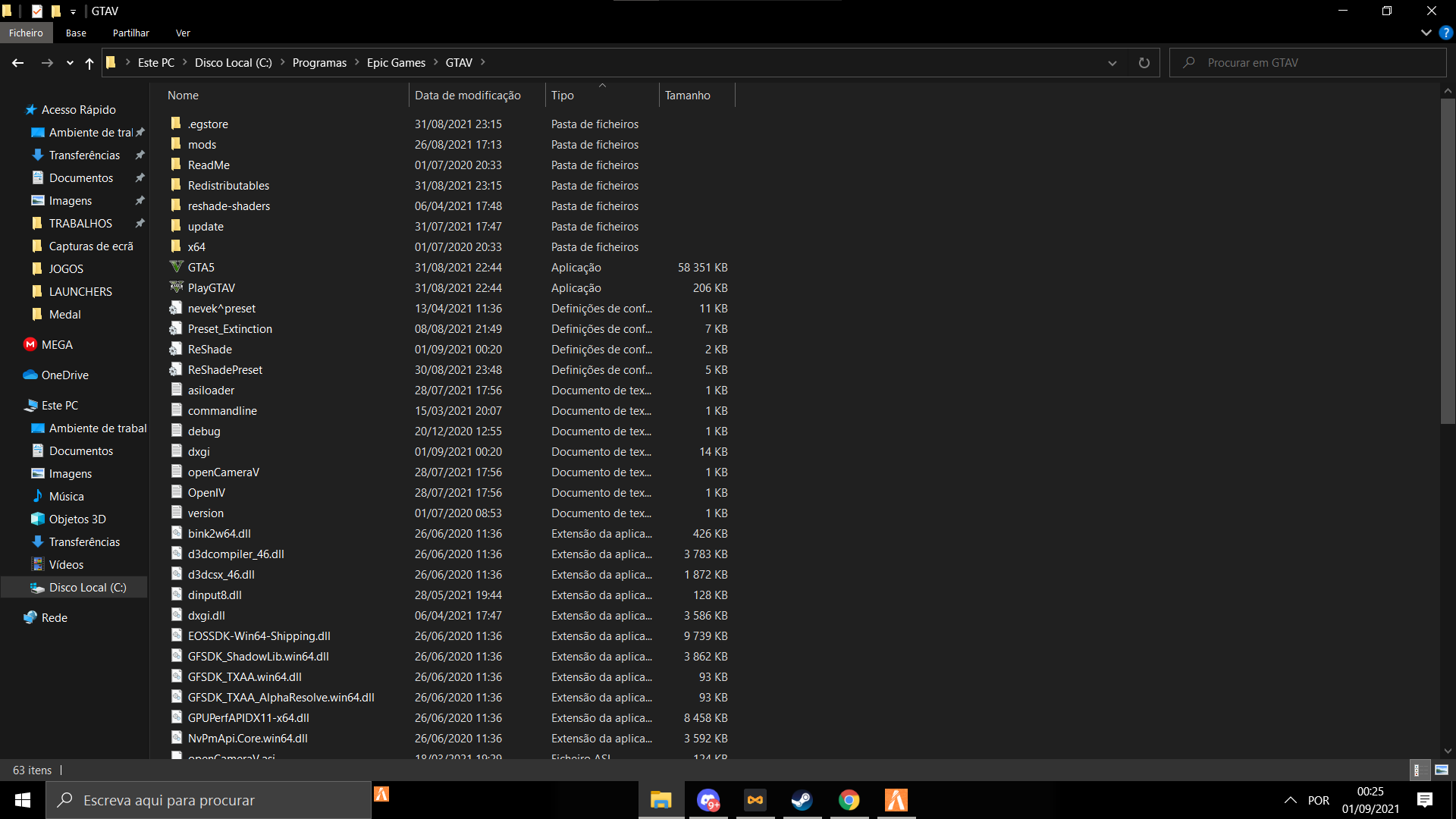Click the ReShade configuration file icon
The height and width of the screenshot is (819, 1456).
coord(177,349)
